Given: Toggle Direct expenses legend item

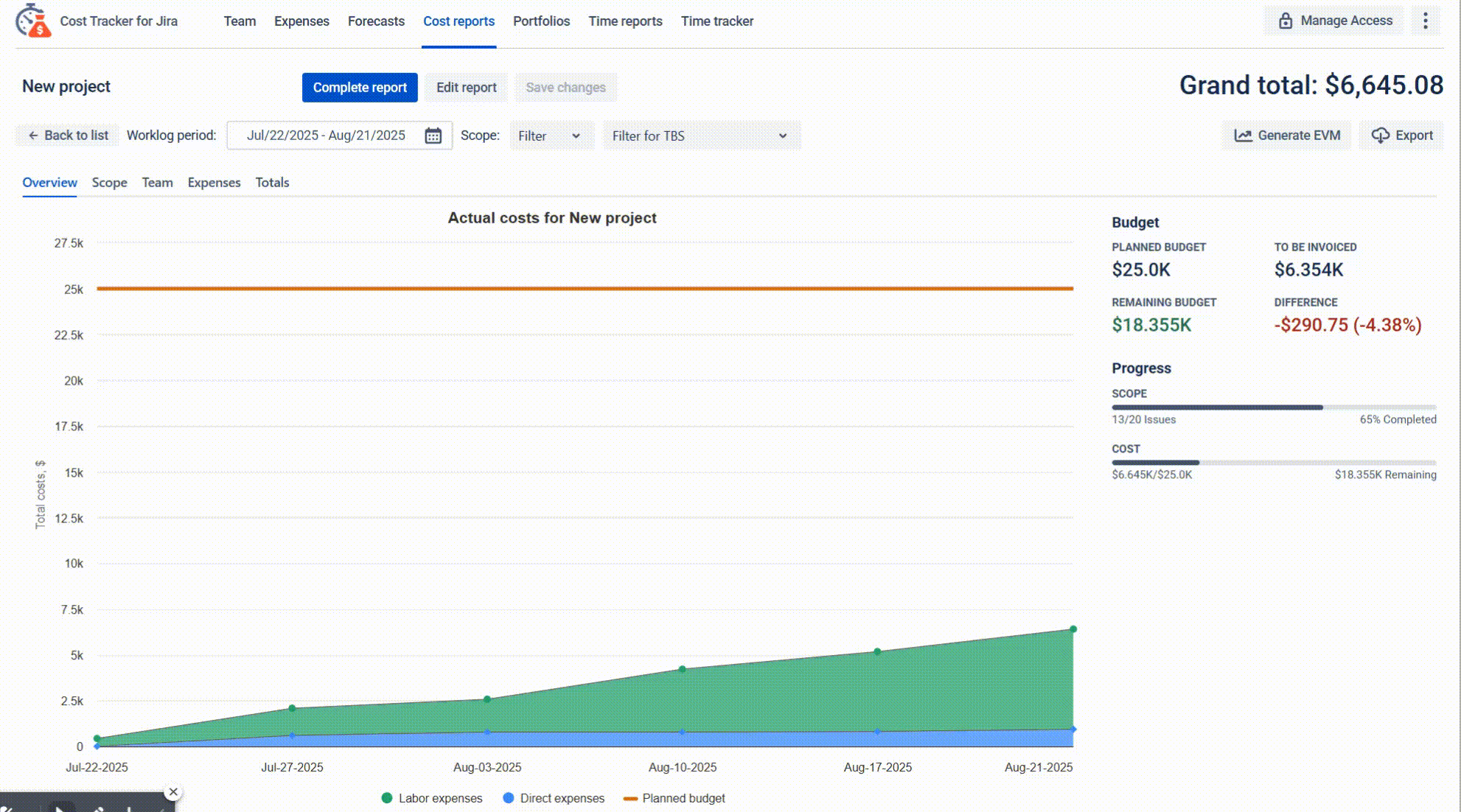Looking at the screenshot, I should coord(554,798).
